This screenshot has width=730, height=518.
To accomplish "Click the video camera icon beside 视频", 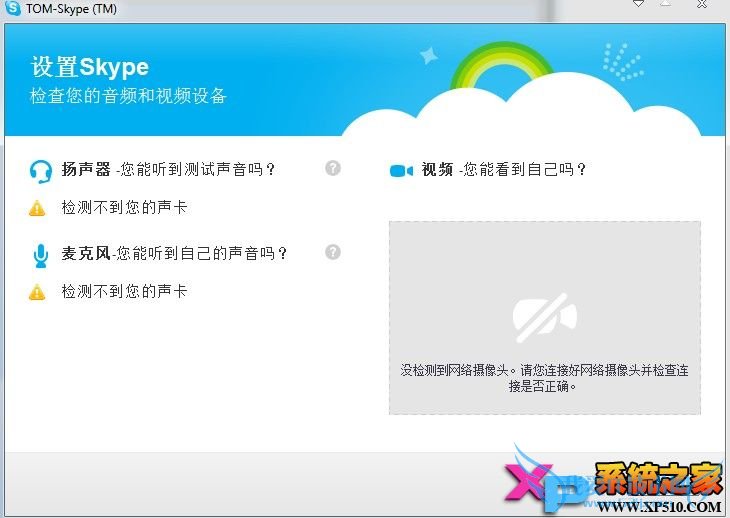I will [x=401, y=171].
